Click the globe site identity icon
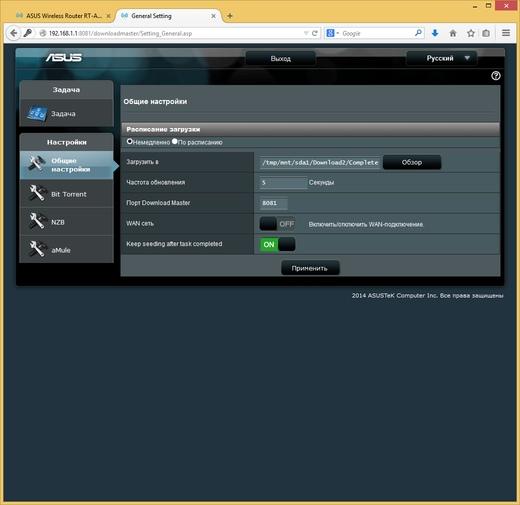520x505 pixels. click(43, 33)
